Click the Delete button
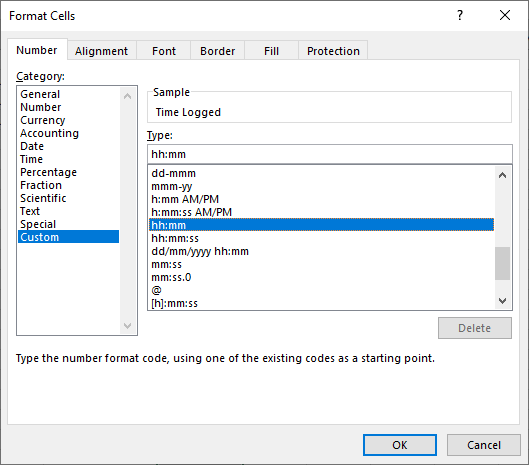Screen dimensions: 529x465 tap(475, 328)
